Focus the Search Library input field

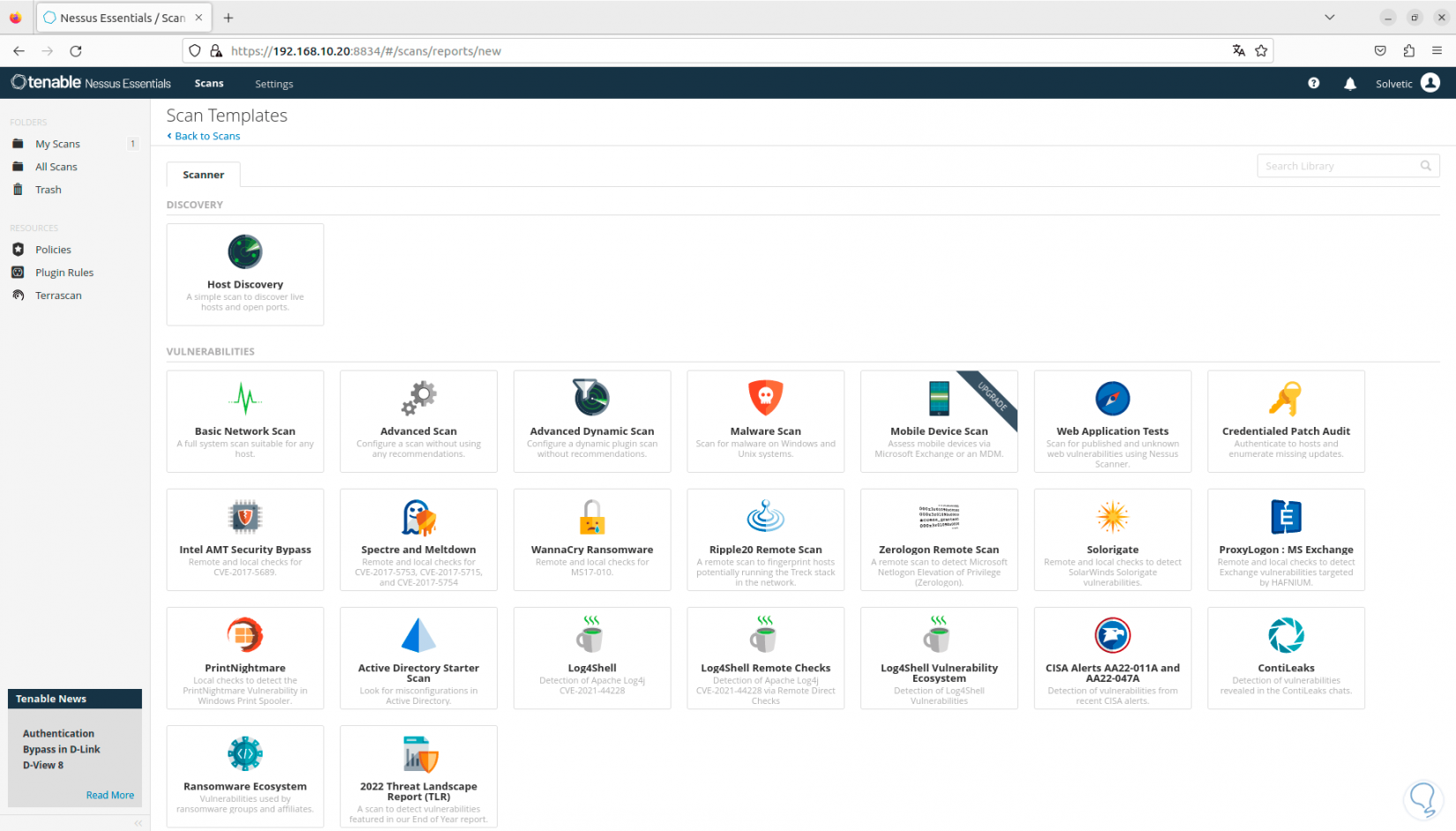1348,166
